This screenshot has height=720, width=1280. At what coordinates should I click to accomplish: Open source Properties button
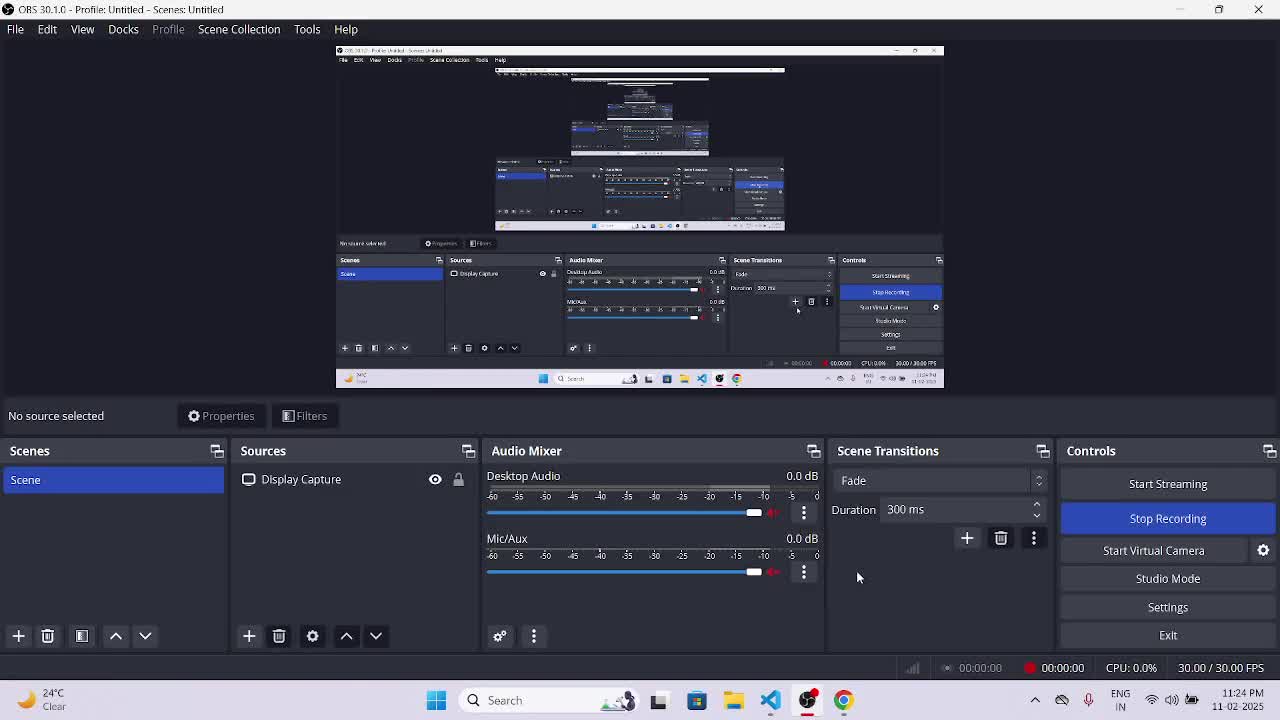[221, 416]
